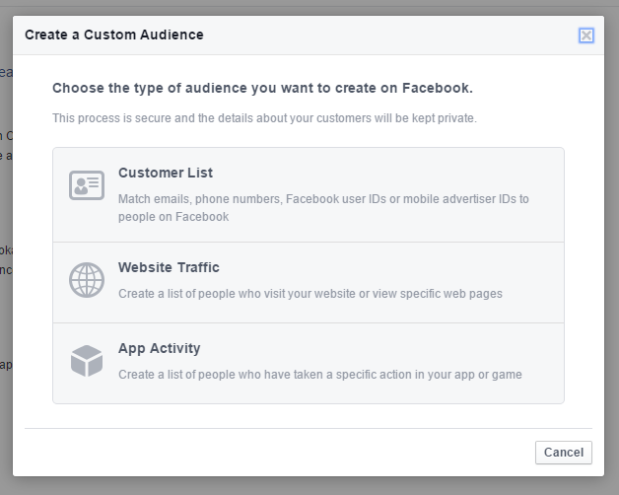
Task: Select the Customer List heading
Action: [165, 173]
